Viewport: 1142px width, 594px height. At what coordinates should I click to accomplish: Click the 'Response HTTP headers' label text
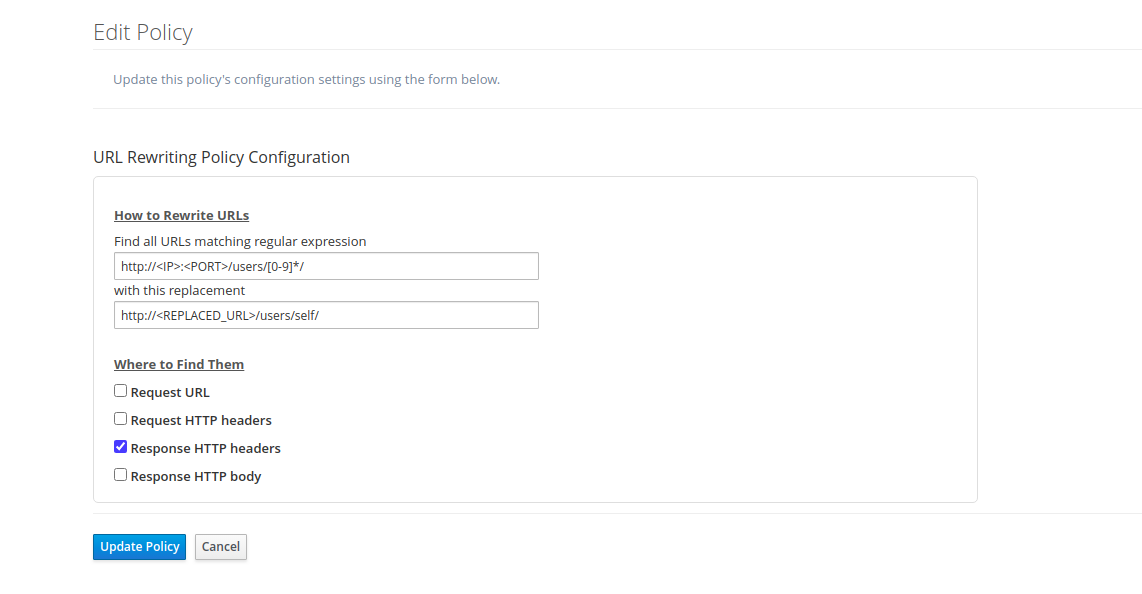tap(206, 448)
